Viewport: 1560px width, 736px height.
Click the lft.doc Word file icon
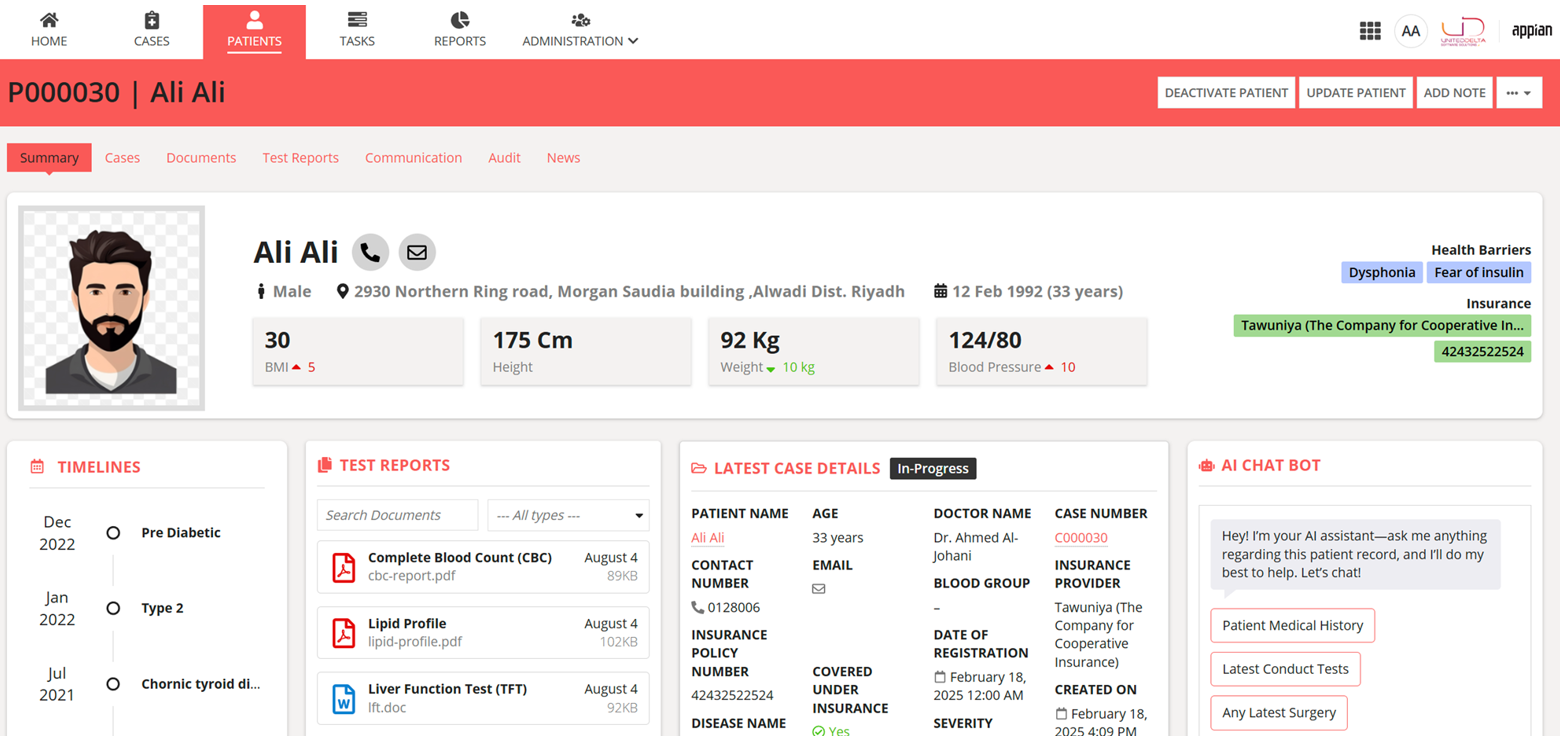[x=344, y=698]
